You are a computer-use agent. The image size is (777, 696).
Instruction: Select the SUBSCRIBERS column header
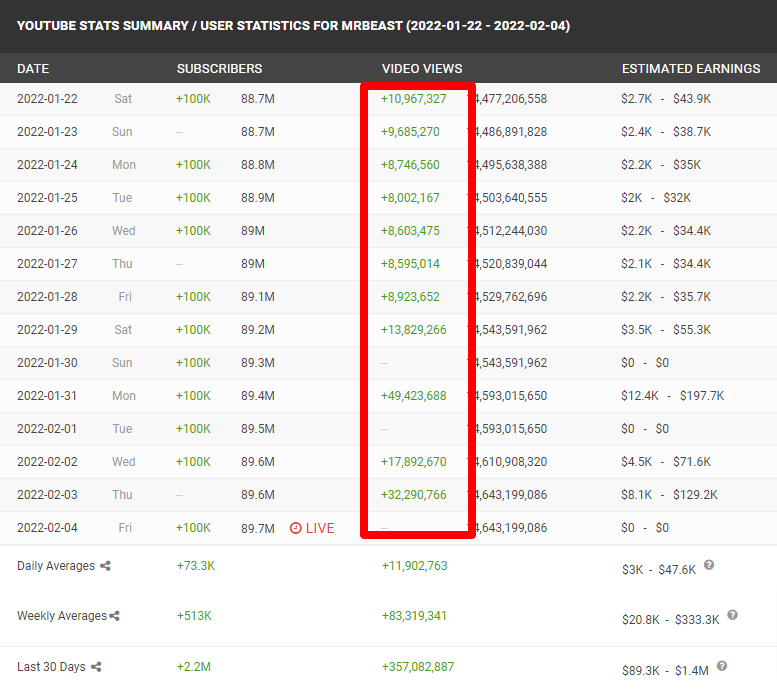pyautogui.click(x=220, y=68)
